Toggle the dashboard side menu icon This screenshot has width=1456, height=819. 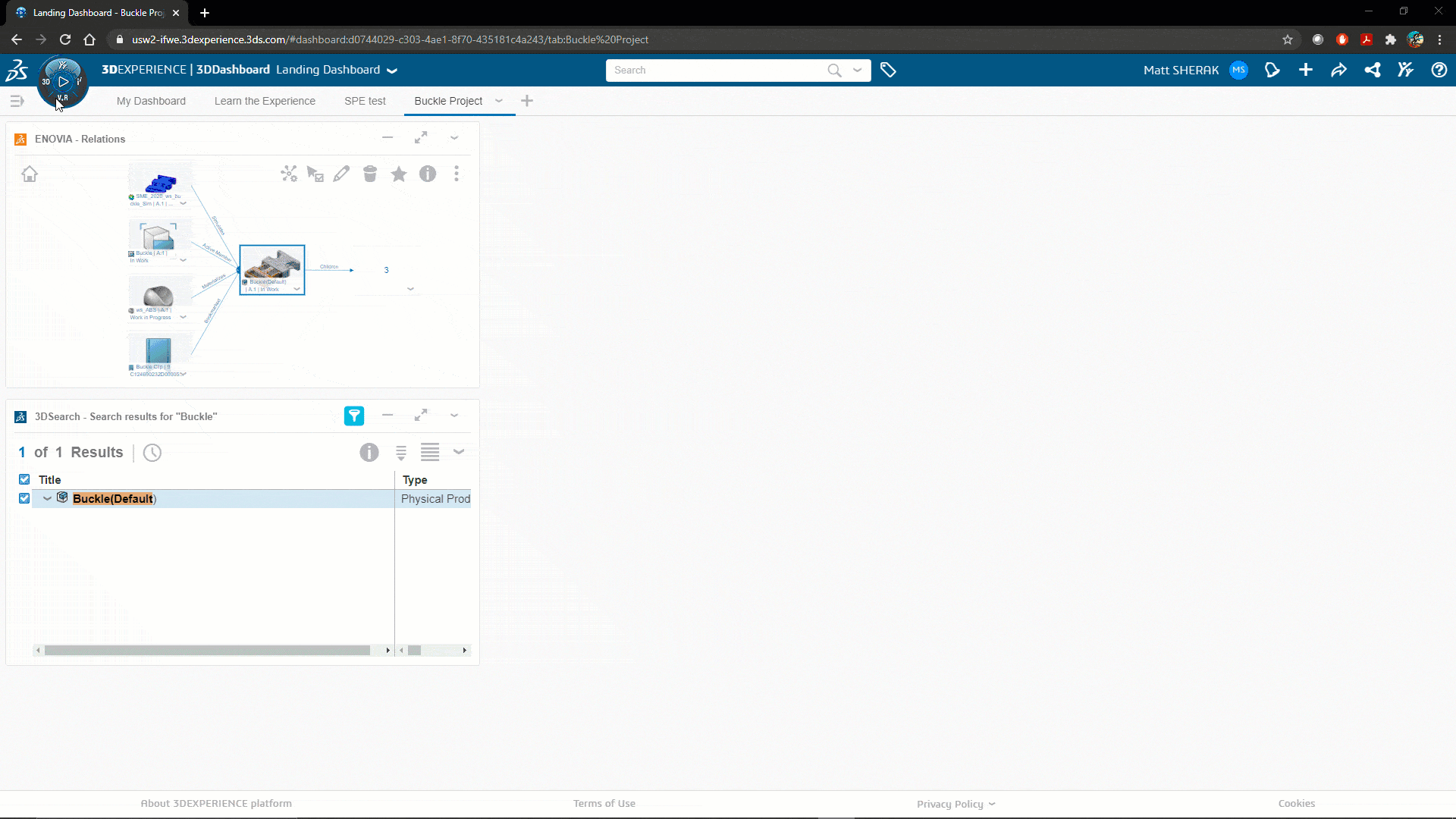pyautogui.click(x=17, y=101)
